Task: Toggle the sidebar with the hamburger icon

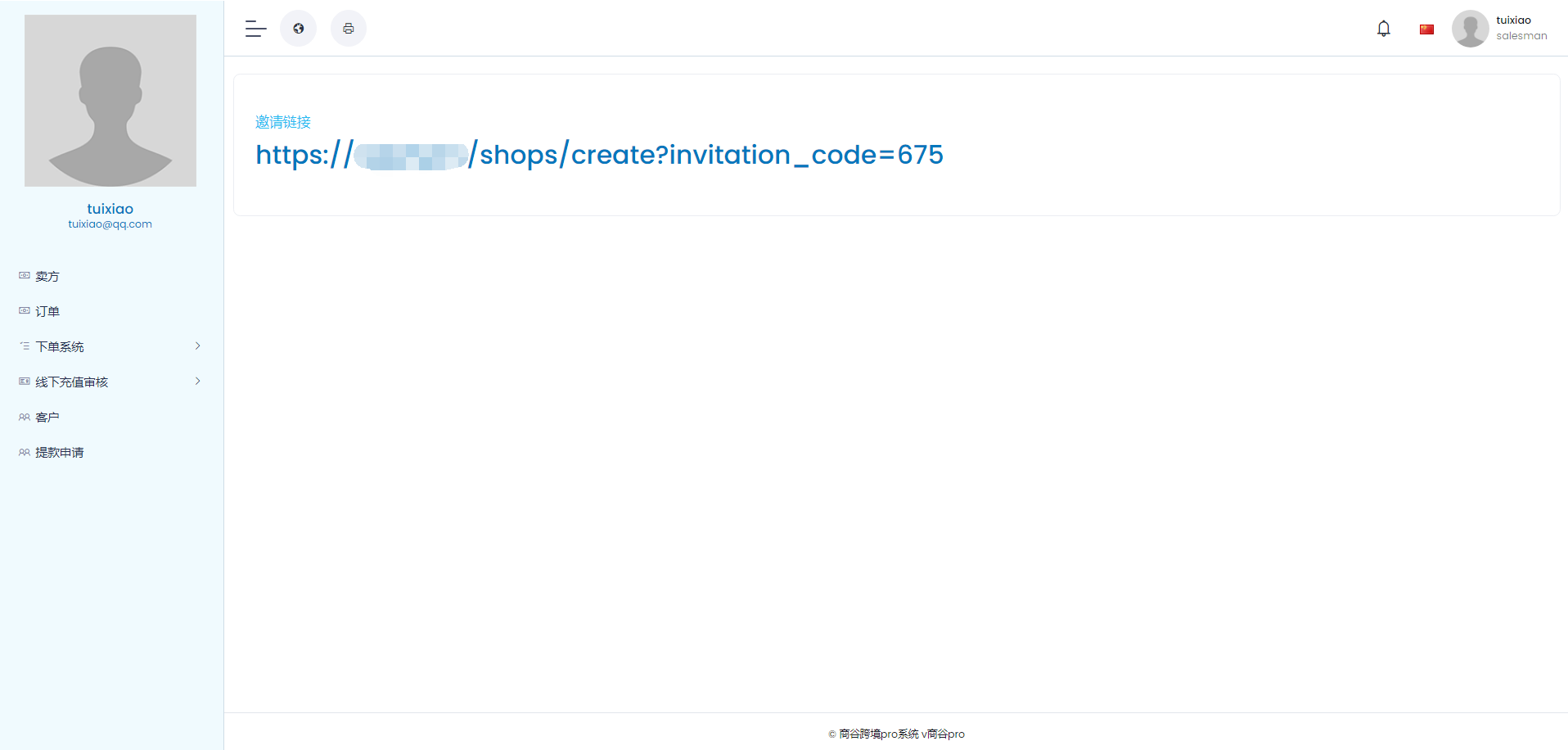Action: click(255, 29)
